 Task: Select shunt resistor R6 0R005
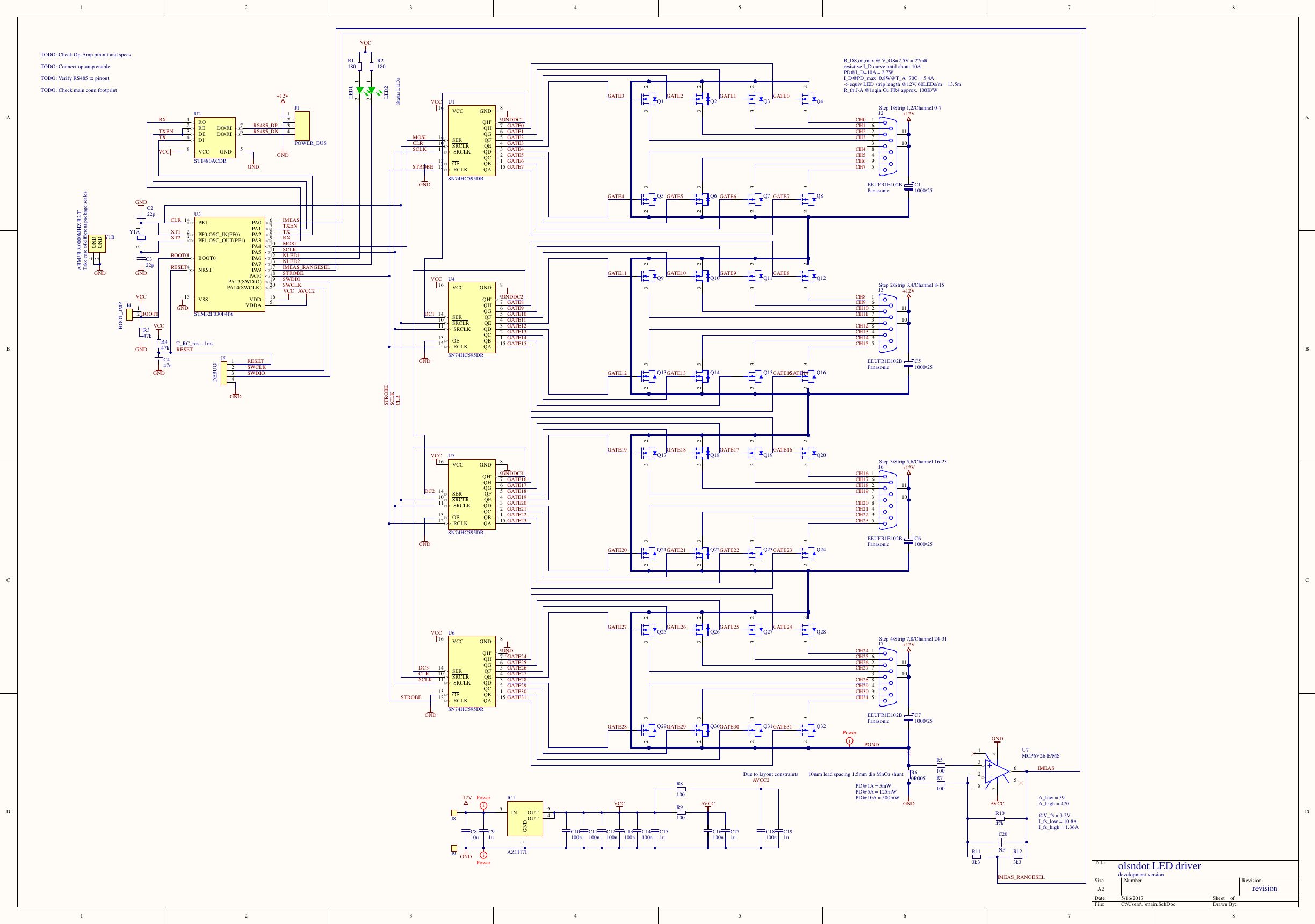tap(908, 775)
